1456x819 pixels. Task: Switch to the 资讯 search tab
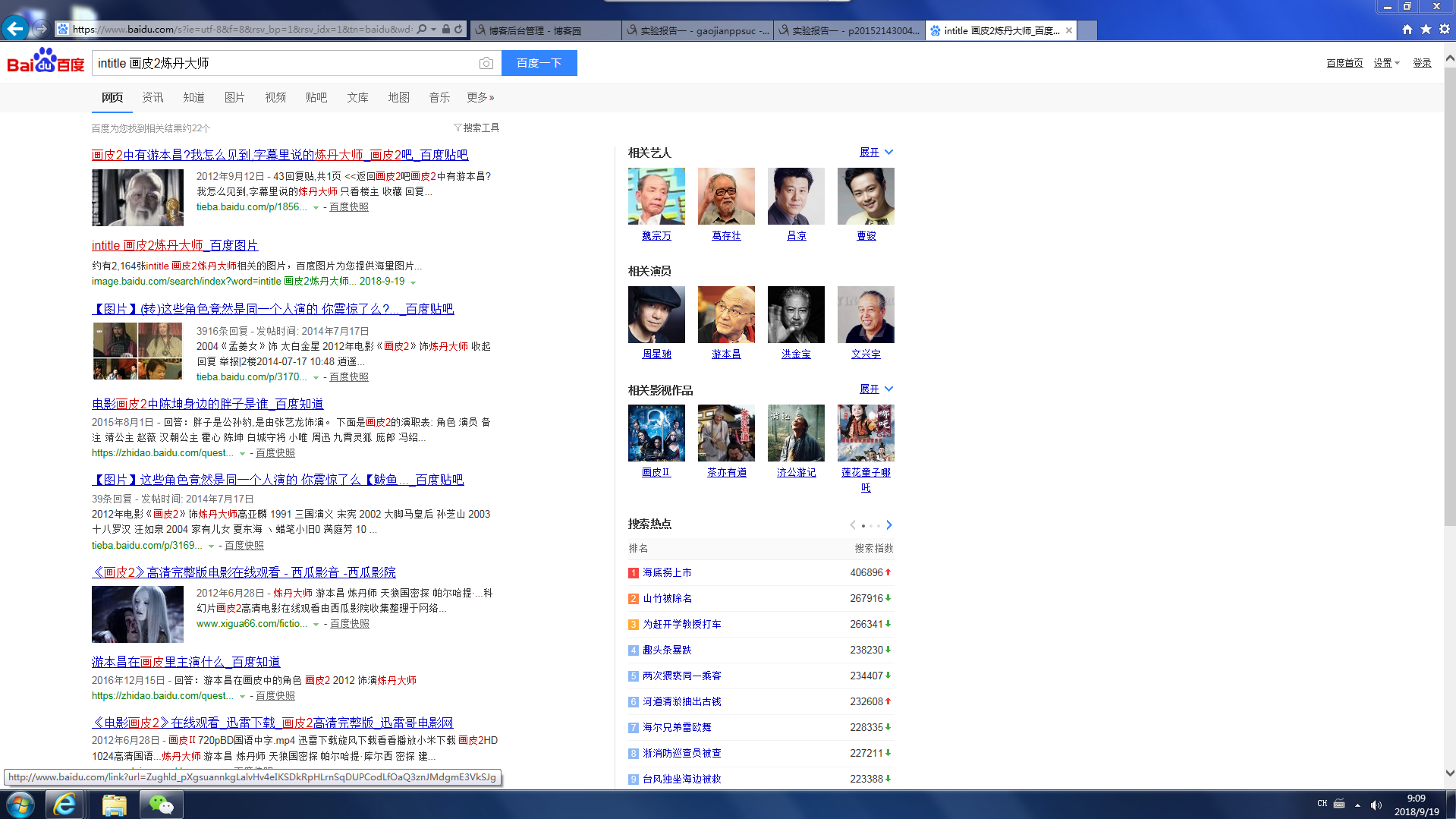click(153, 97)
